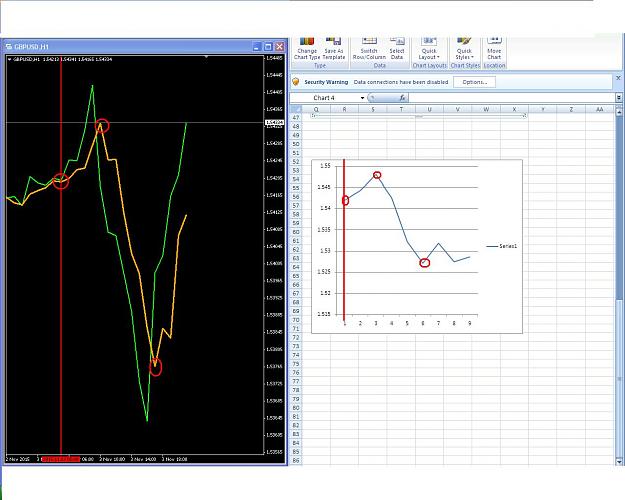Image resolution: width=625 pixels, height=500 pixels.
Task: Select column T header
Action: click(401, 109)
